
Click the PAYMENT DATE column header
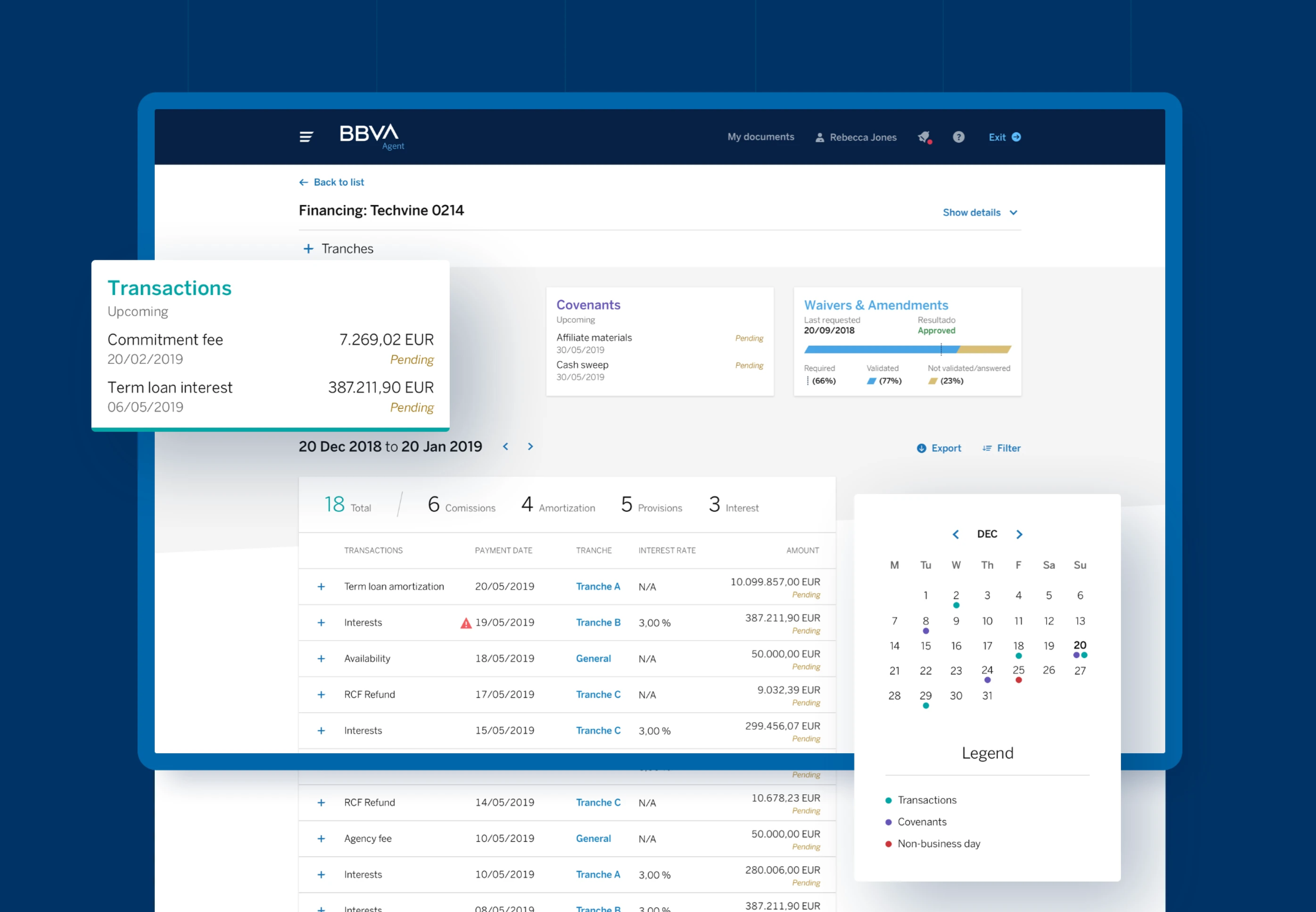[504, 551]
